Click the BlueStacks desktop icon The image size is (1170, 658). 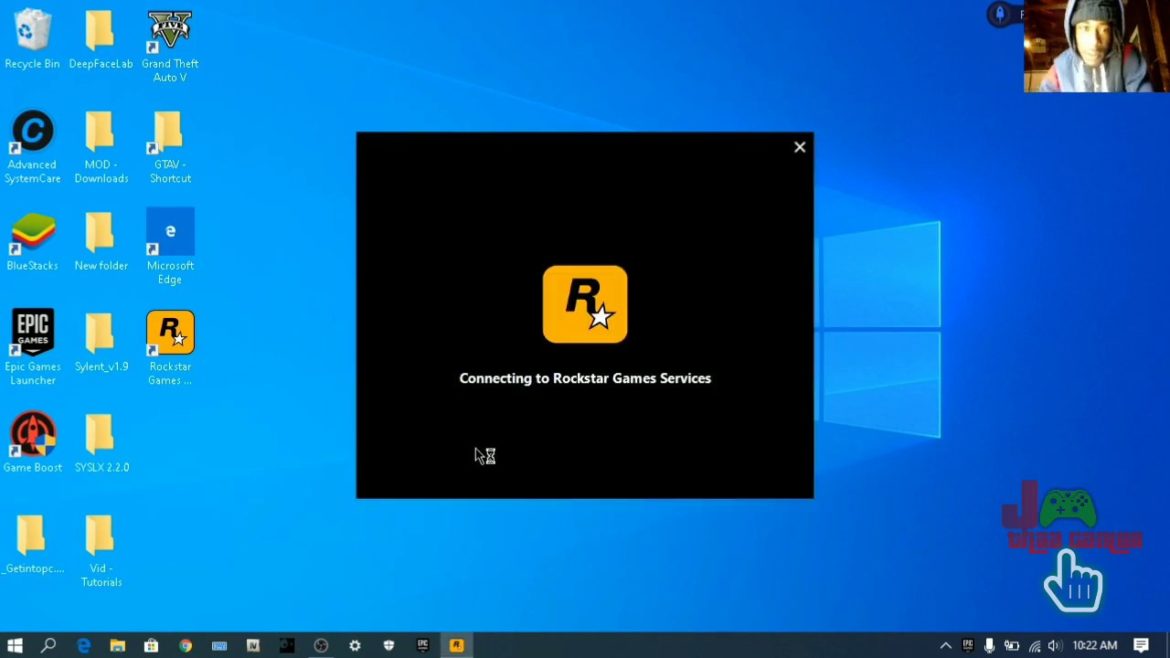[33, 233]
